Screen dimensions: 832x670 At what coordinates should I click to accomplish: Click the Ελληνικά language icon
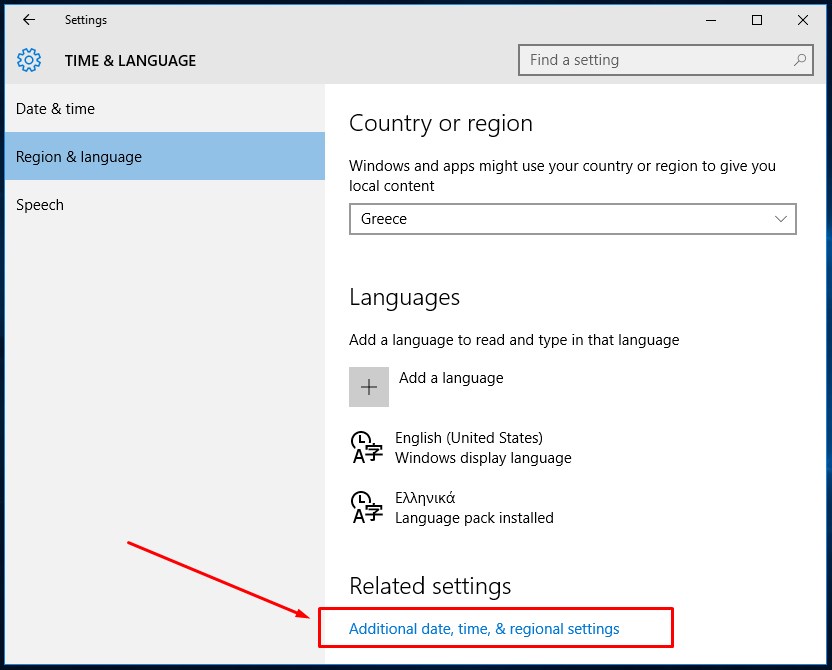(366, 507)
